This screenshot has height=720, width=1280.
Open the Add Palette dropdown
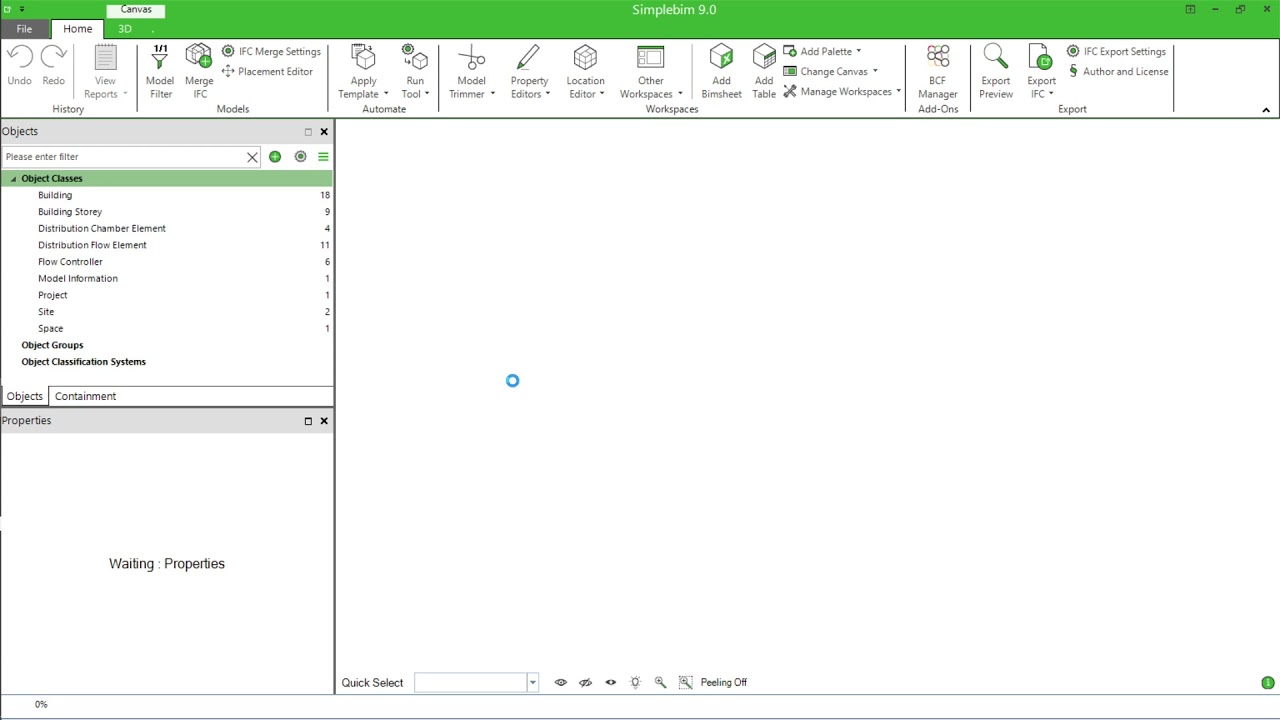[822, 51]
